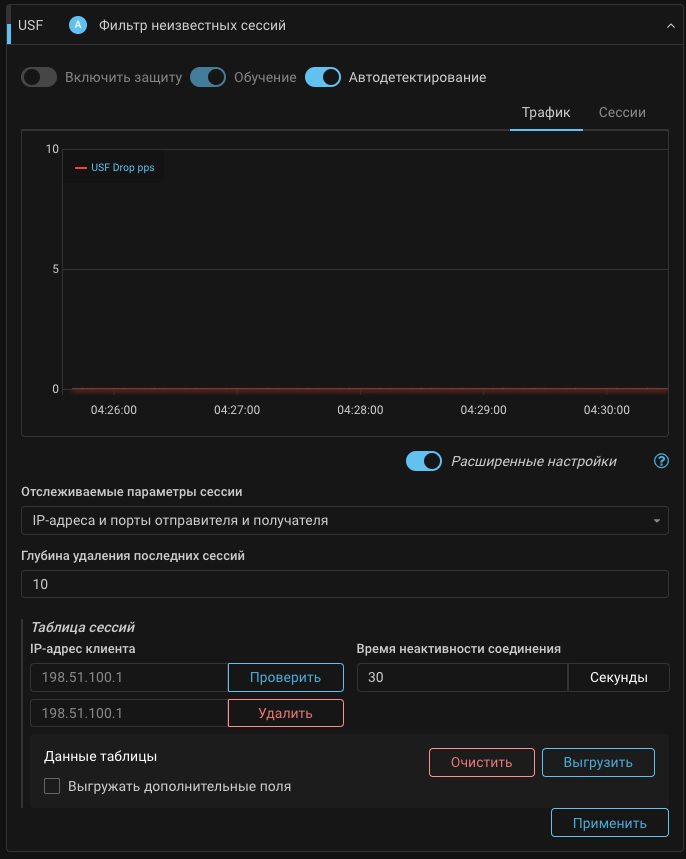Check "Выгружать дополнительные поля" checkbox
Viewport: 686px width, 859px height.
pos(52,787)
